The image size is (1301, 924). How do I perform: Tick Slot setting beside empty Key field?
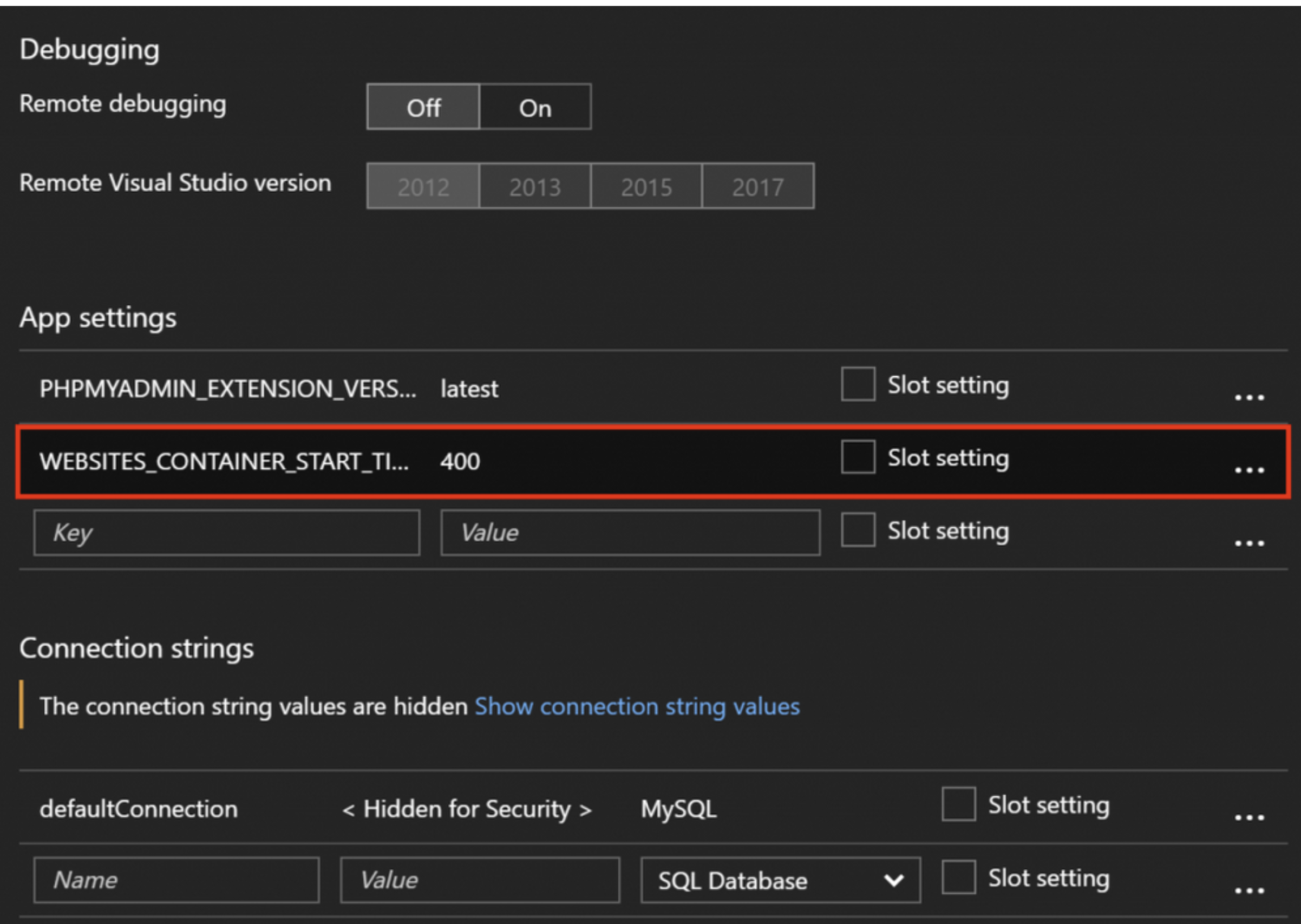pyautogui.click(x=858, y=530)
